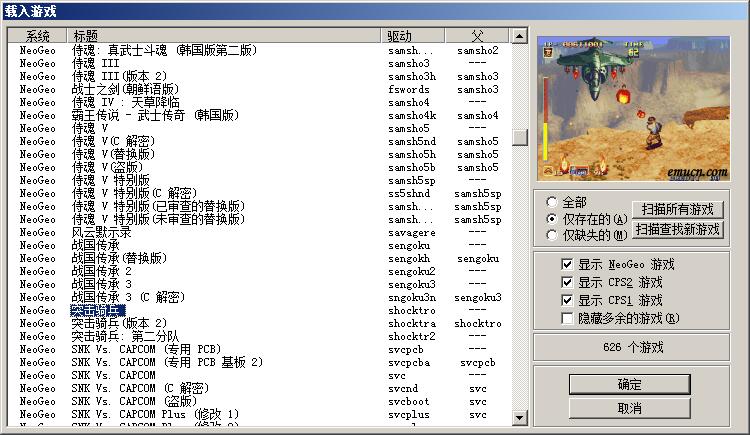This screenshot has width=750, height=435.
Task: Sort by the 父 column header
Action: click(477, 36)
